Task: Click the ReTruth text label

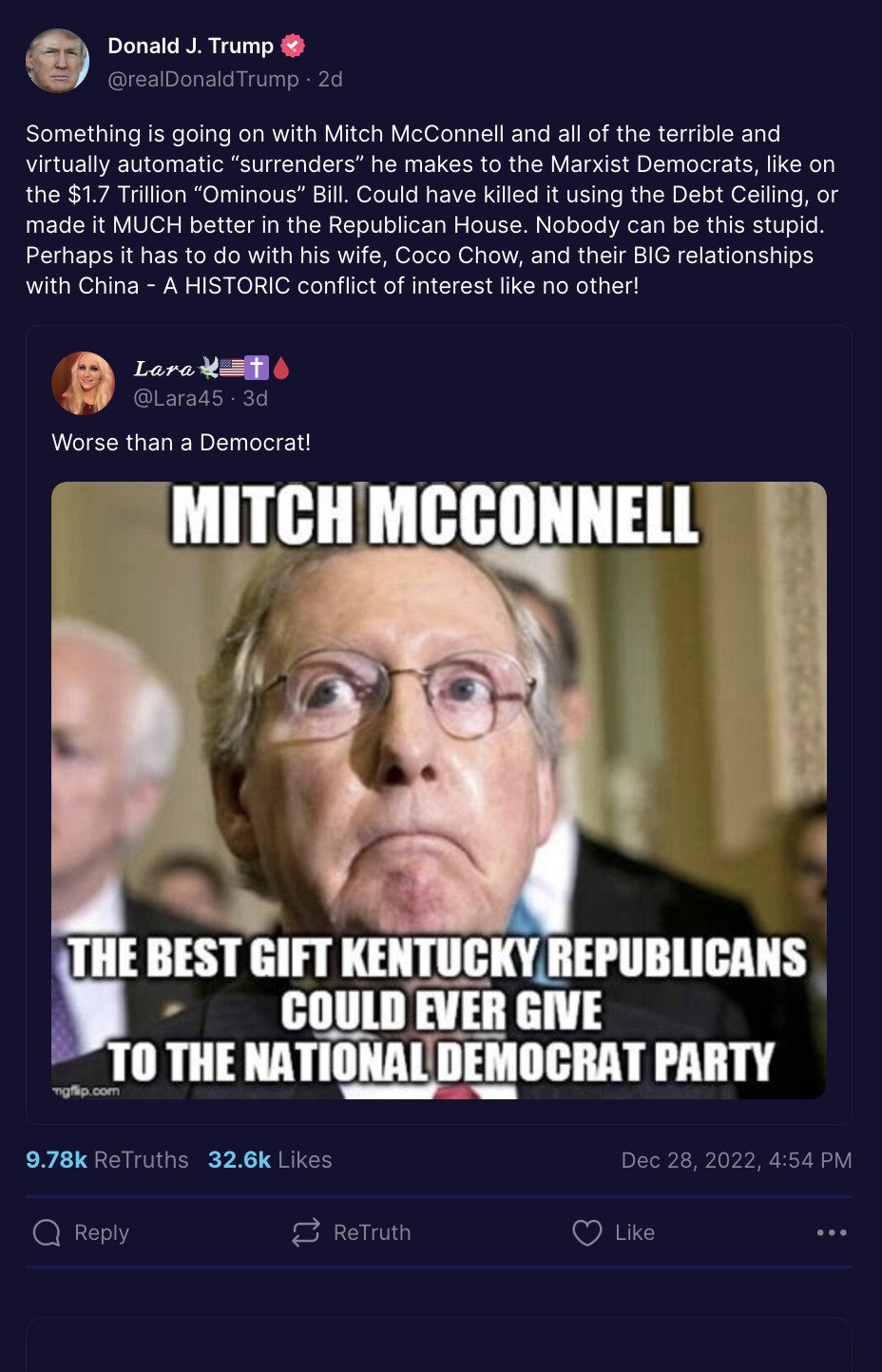Action: coord(373,1232)
